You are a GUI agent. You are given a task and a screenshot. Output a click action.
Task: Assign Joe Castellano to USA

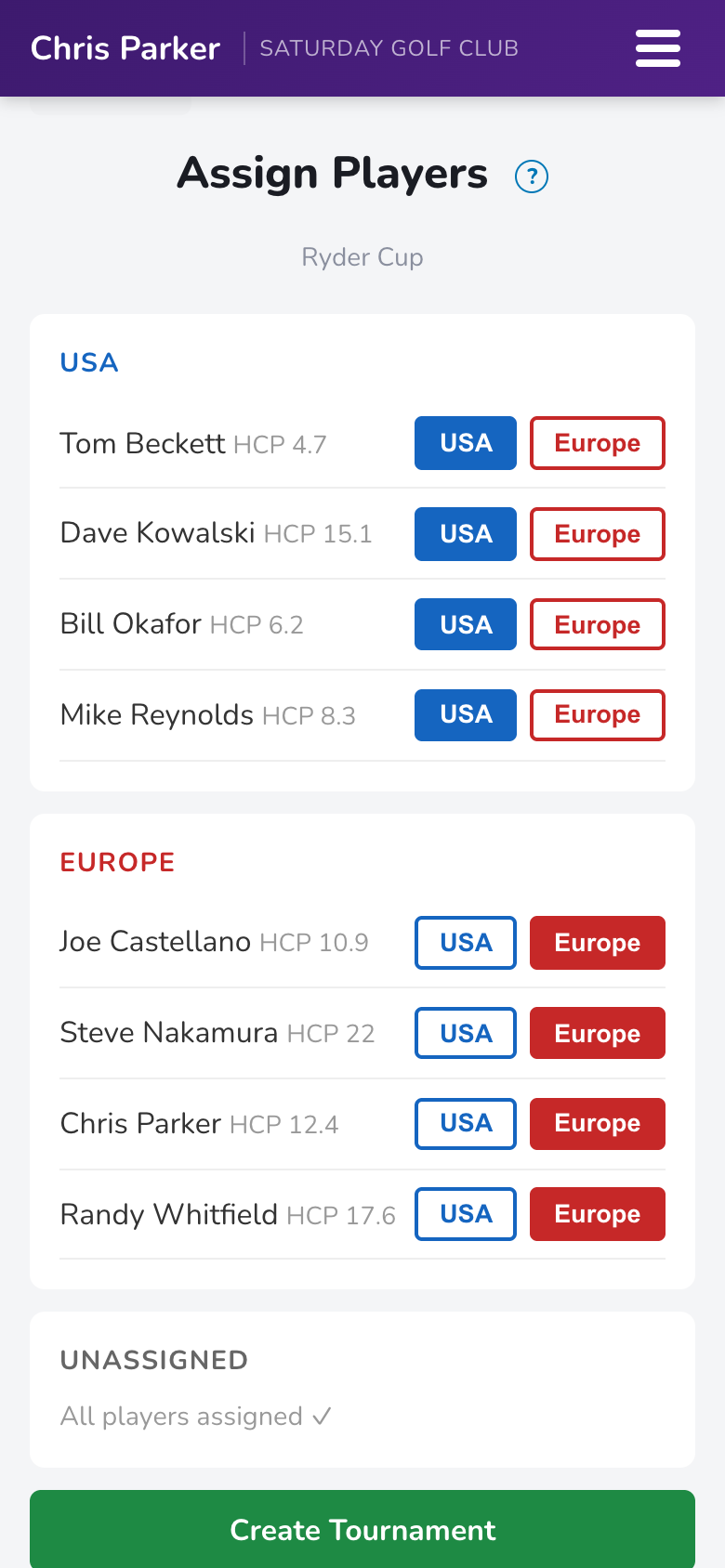(466, 943)
